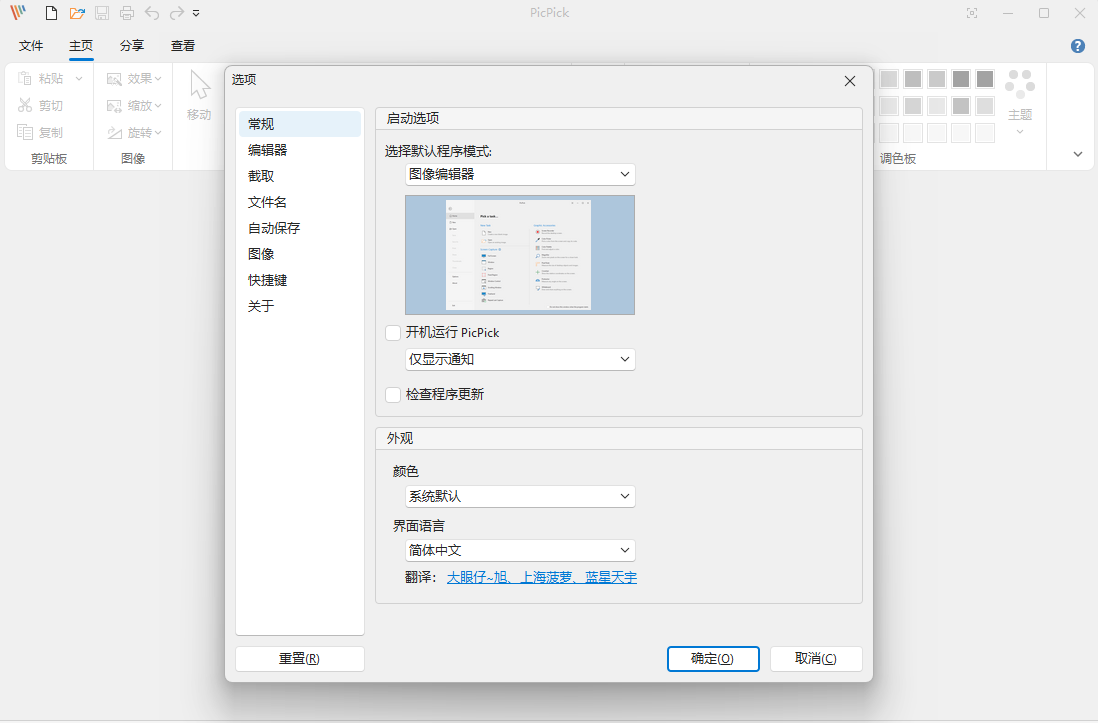Viewport: 1098px width, 723px height.
Task: Click the 重置(R) button
Action: [300, 659]
